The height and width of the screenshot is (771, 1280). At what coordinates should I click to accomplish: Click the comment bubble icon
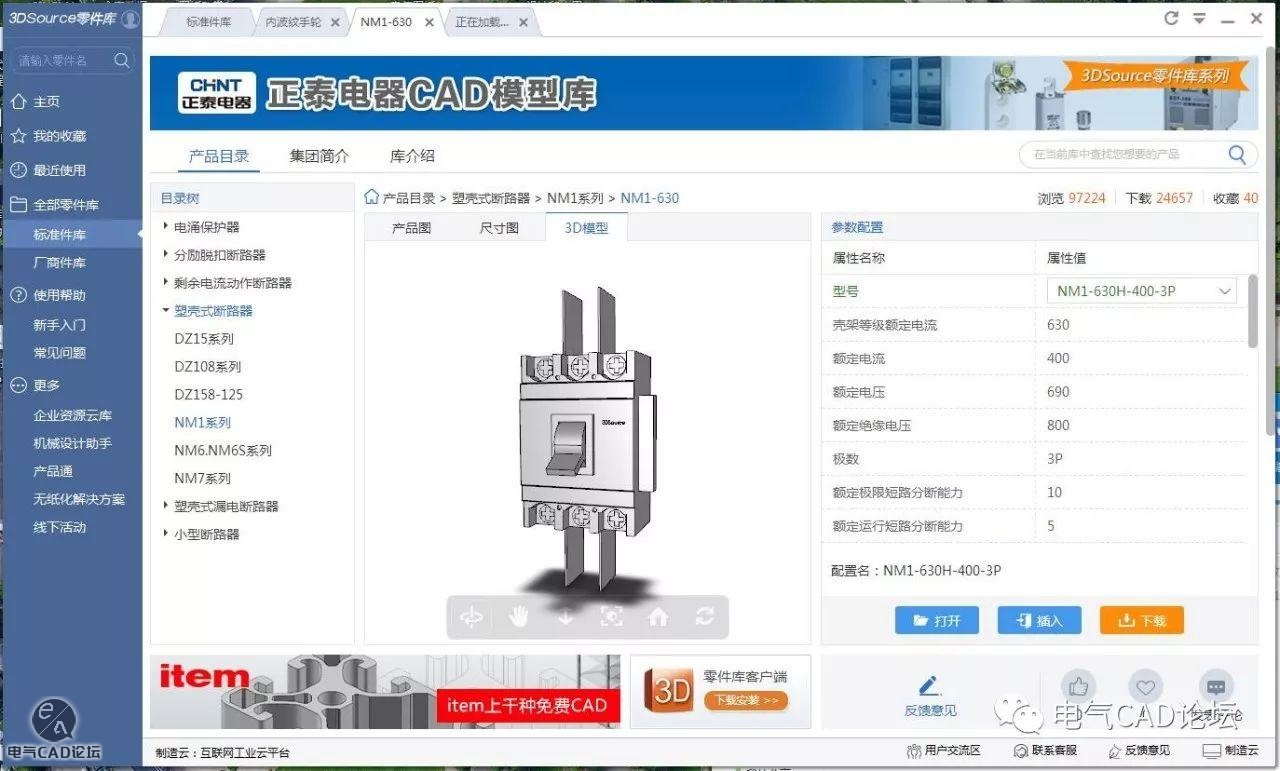pyautogui.click(x=1216, y=687)
